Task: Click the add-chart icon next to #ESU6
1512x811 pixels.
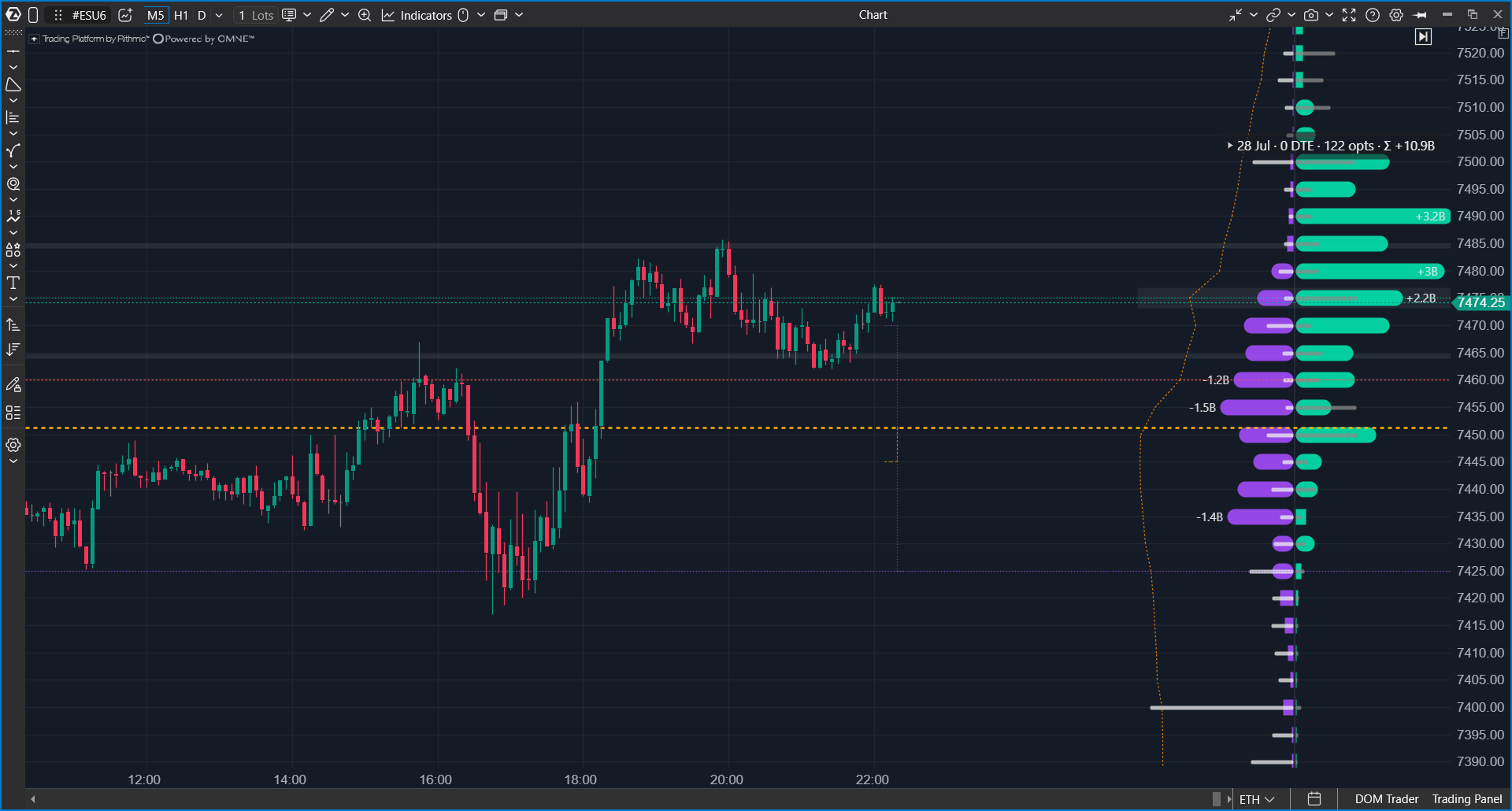Action: pos(125,15)
